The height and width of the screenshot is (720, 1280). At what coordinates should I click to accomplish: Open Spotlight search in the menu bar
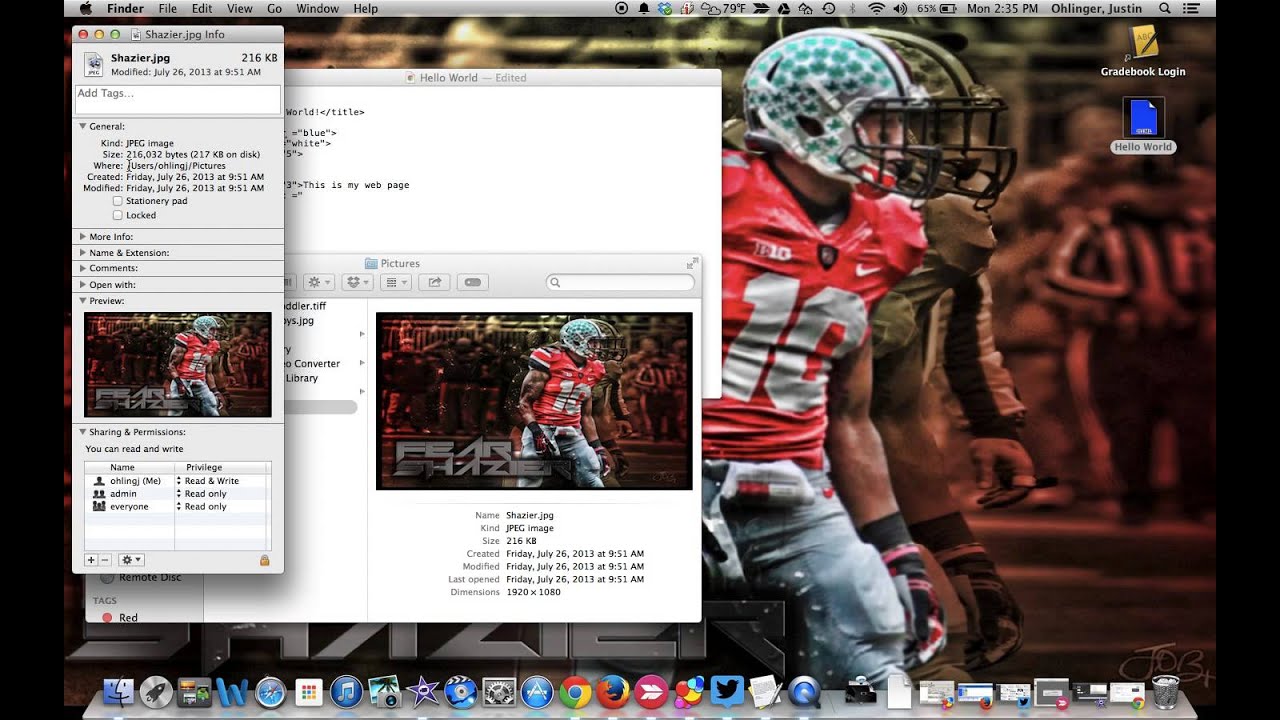[x=1164, y=8]
